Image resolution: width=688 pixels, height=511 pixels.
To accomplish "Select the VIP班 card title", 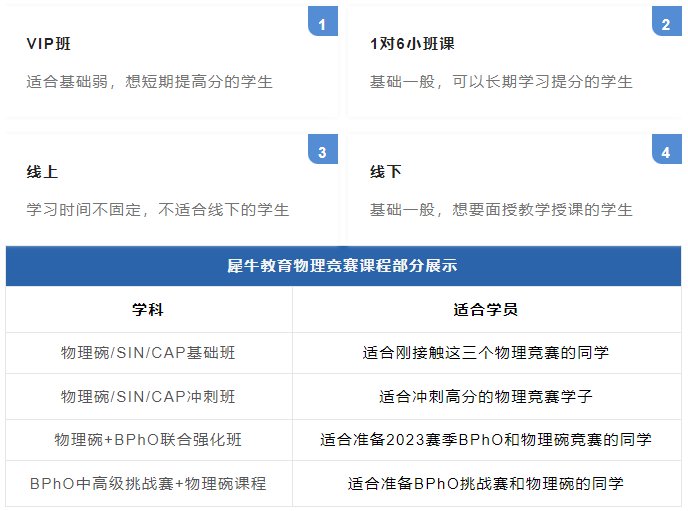I will click(x=49, y=44).
